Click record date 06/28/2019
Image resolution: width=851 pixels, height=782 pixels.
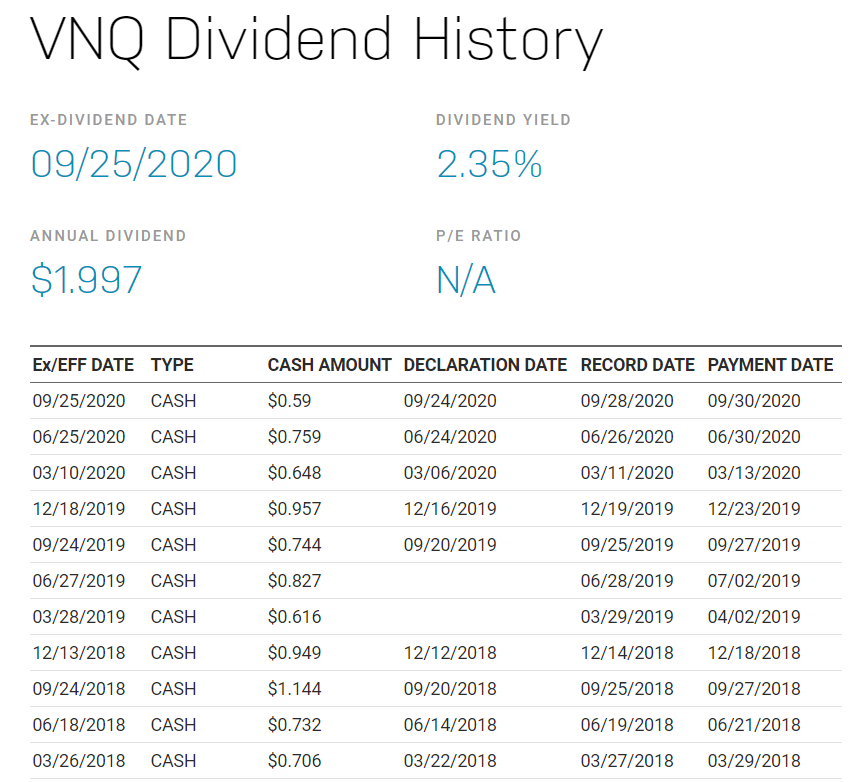tap(627, 581)
